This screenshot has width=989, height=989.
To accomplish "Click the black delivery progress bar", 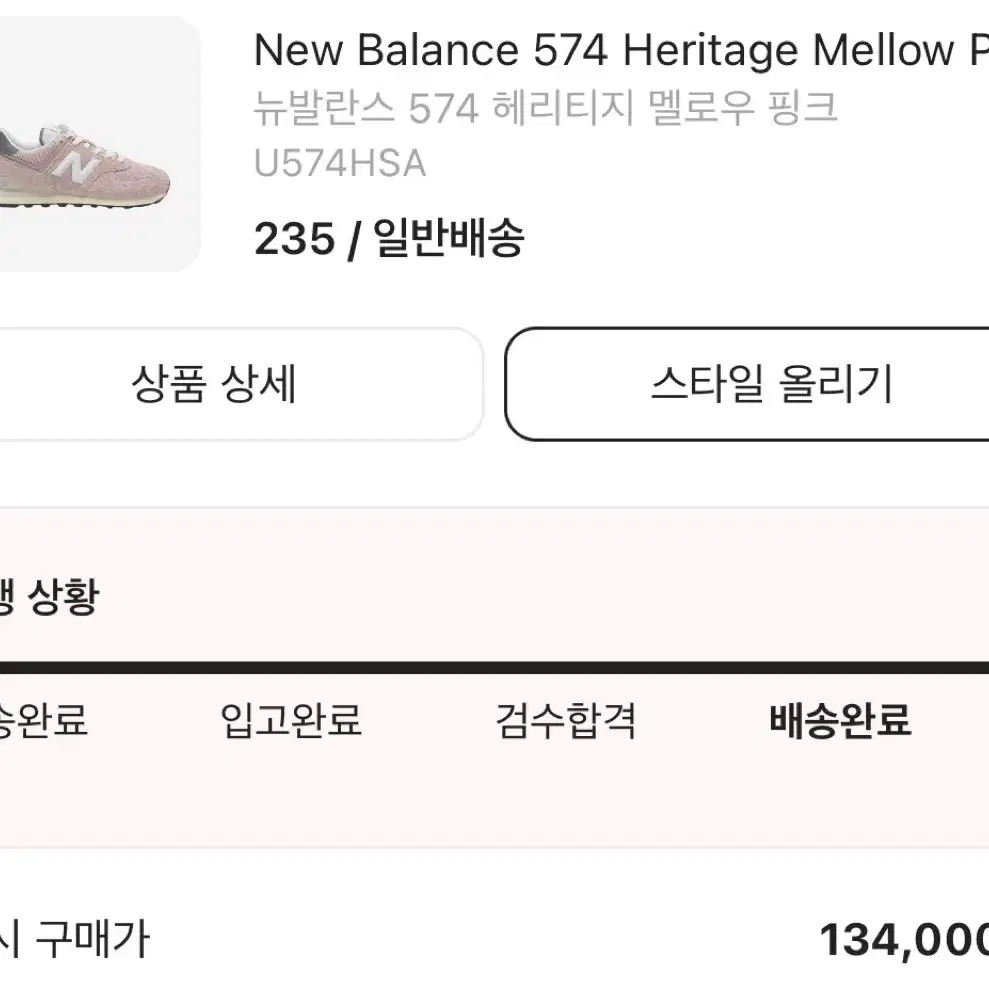I will coord(494,668).
